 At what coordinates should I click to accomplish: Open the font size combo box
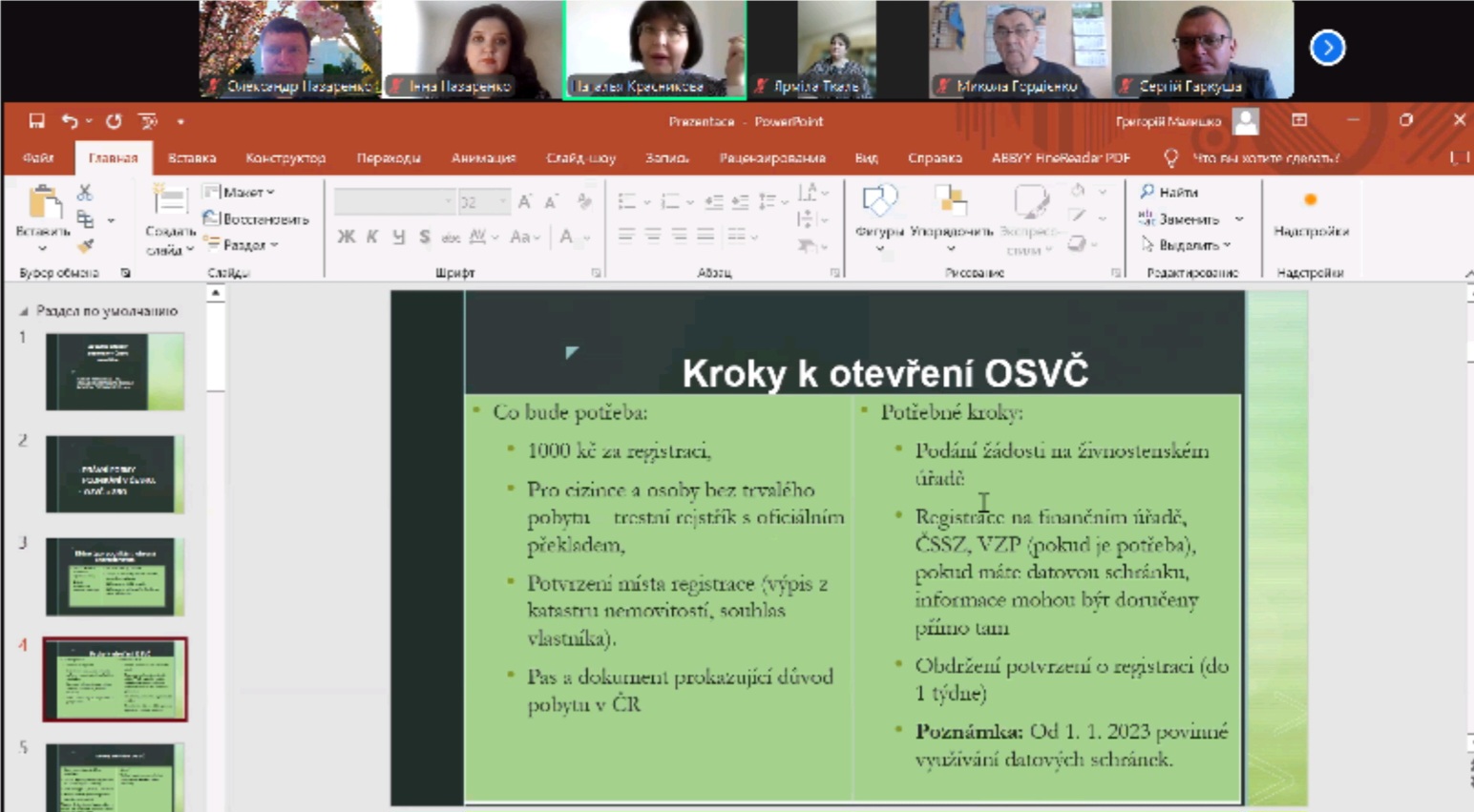point(483,202)
